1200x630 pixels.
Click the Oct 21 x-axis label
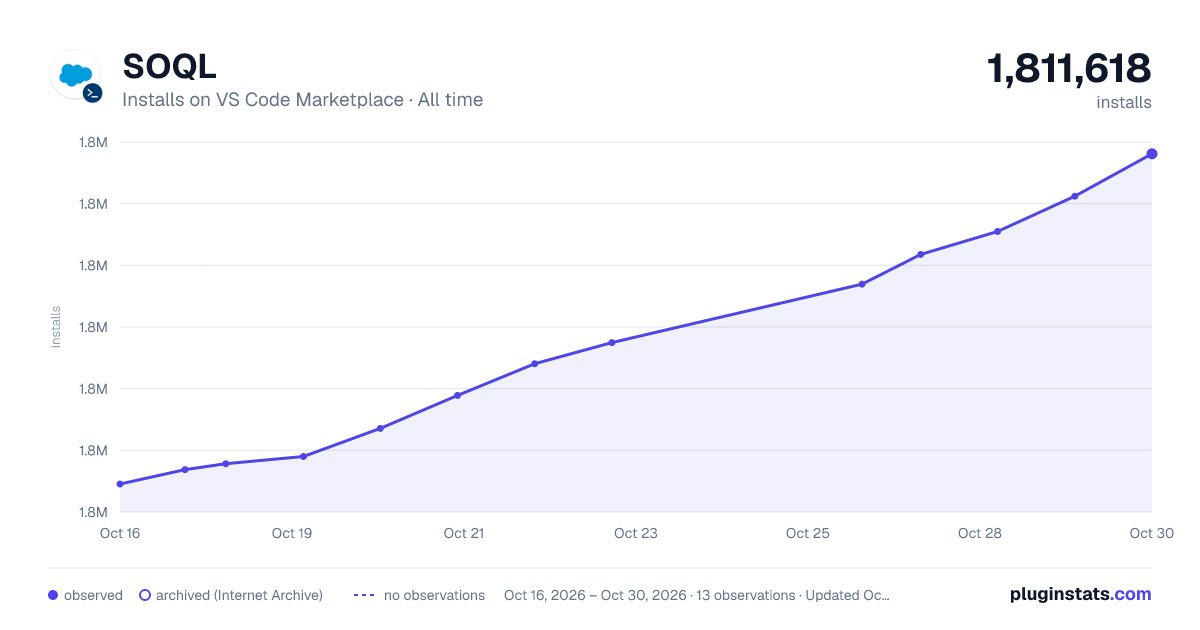pos(464,533)
